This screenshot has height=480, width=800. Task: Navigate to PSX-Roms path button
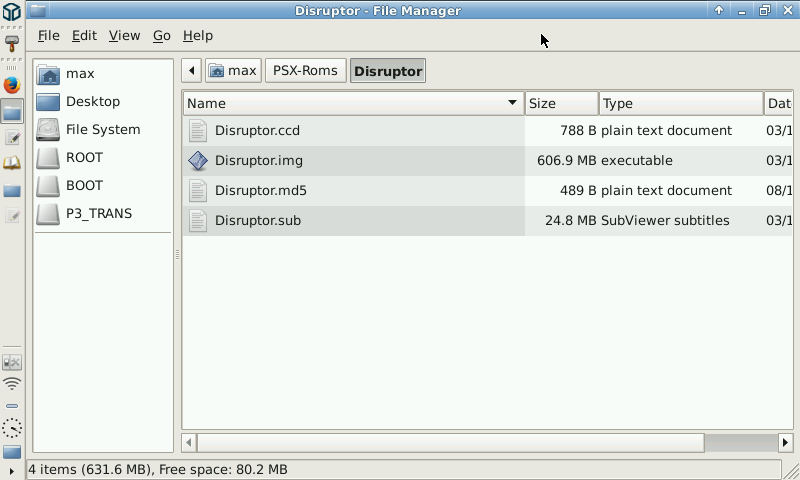[x=305, y=70]
